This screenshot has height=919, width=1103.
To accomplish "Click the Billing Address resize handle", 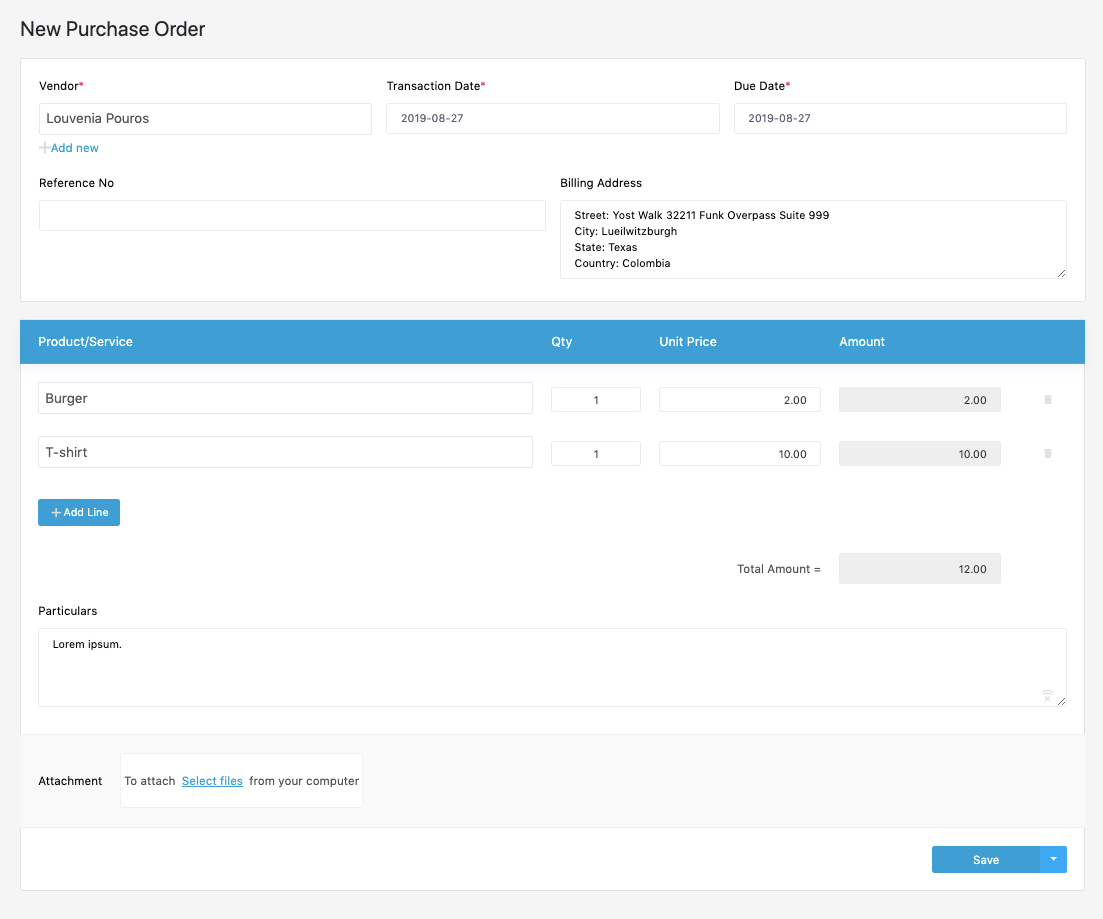I will coord(1061,274).
